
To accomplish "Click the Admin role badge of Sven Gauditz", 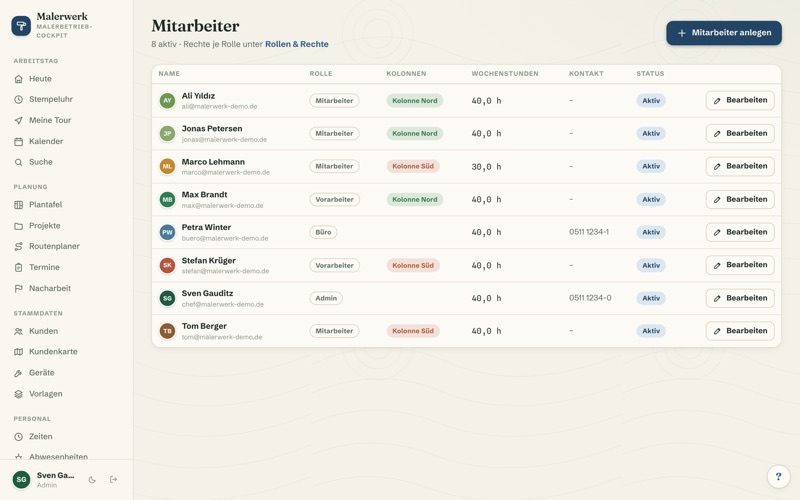I will pyautogui.click(x=326, y=298).
